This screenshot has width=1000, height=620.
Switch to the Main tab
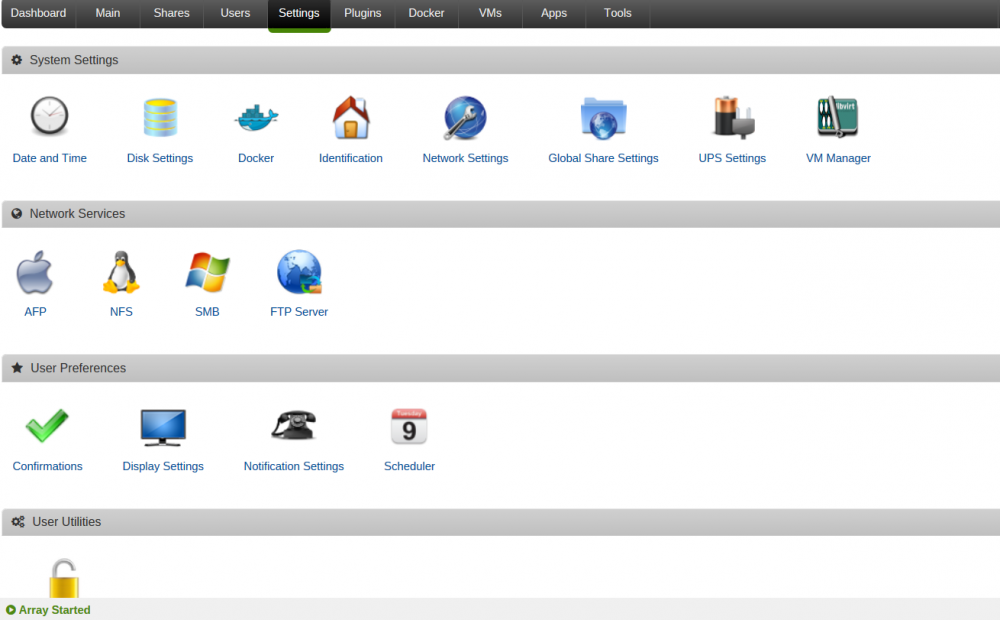108,13
